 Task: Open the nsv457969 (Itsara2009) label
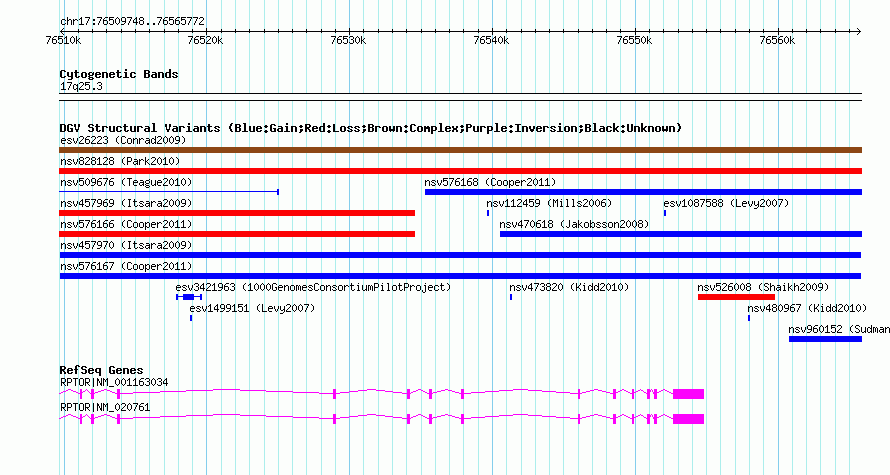[x=126, y=203]
